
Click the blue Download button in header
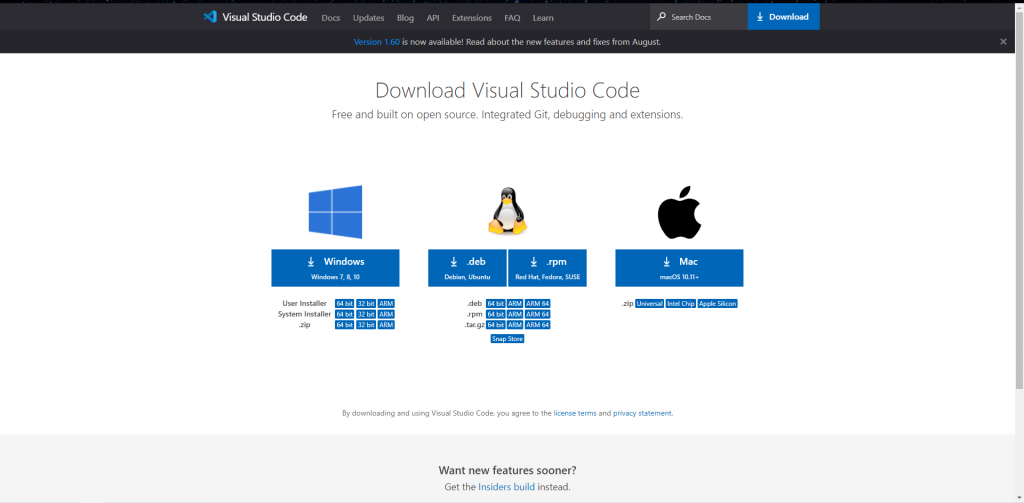point(784,17)
